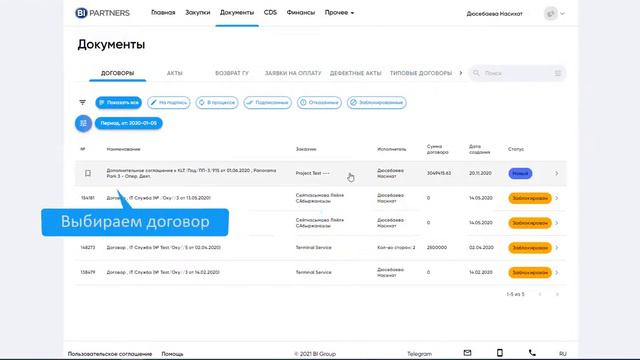Expand the contract 138479 row chevron
The width and height of the screenshot is (640, 360).
tap(557, 273)
